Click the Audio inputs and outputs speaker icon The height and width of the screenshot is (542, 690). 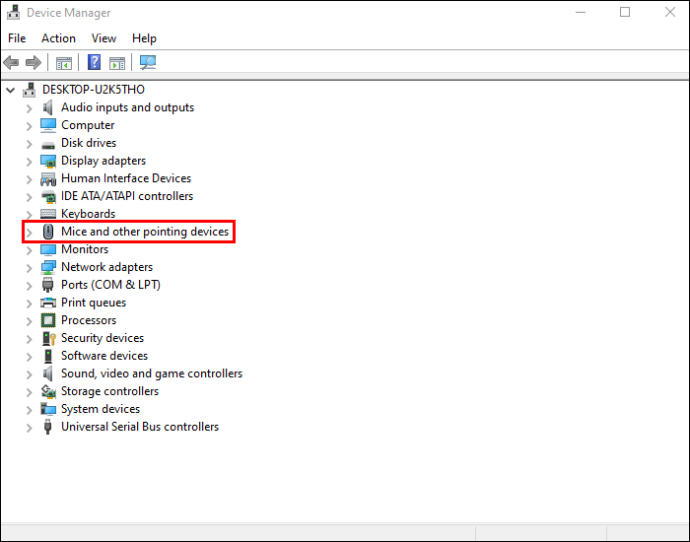click(x=48, y=107)
